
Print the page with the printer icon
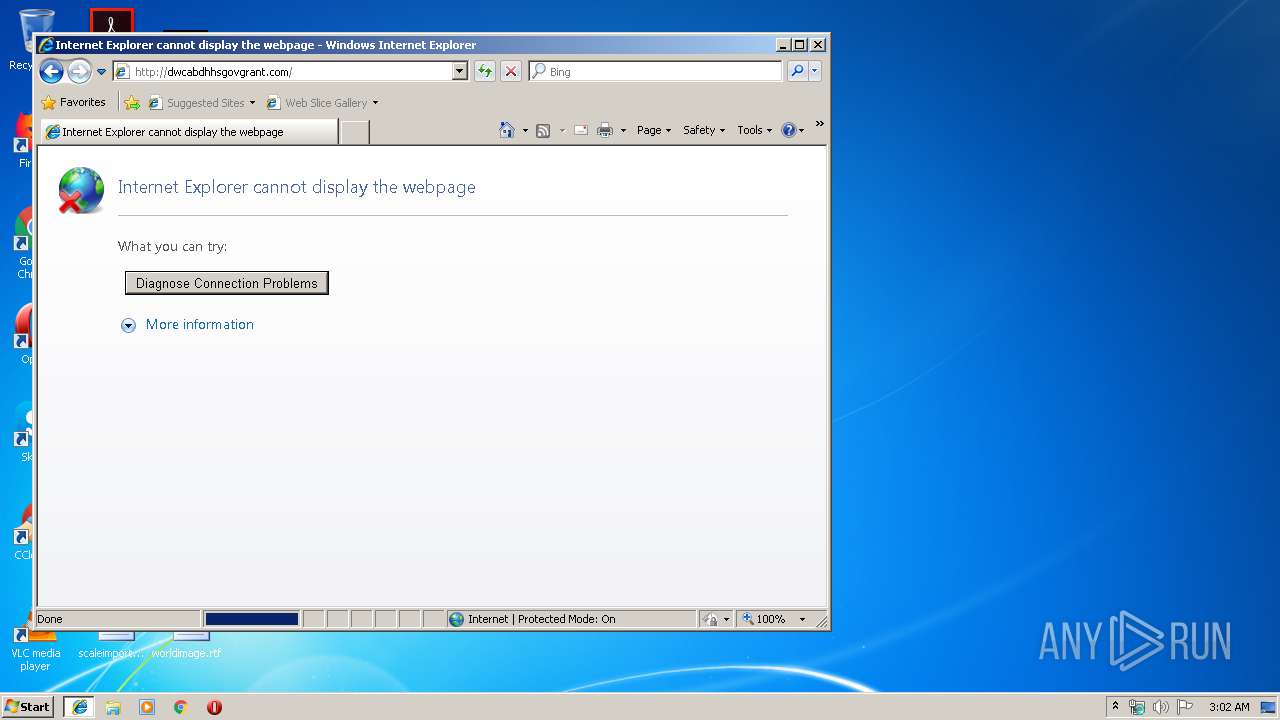point(605,130)
